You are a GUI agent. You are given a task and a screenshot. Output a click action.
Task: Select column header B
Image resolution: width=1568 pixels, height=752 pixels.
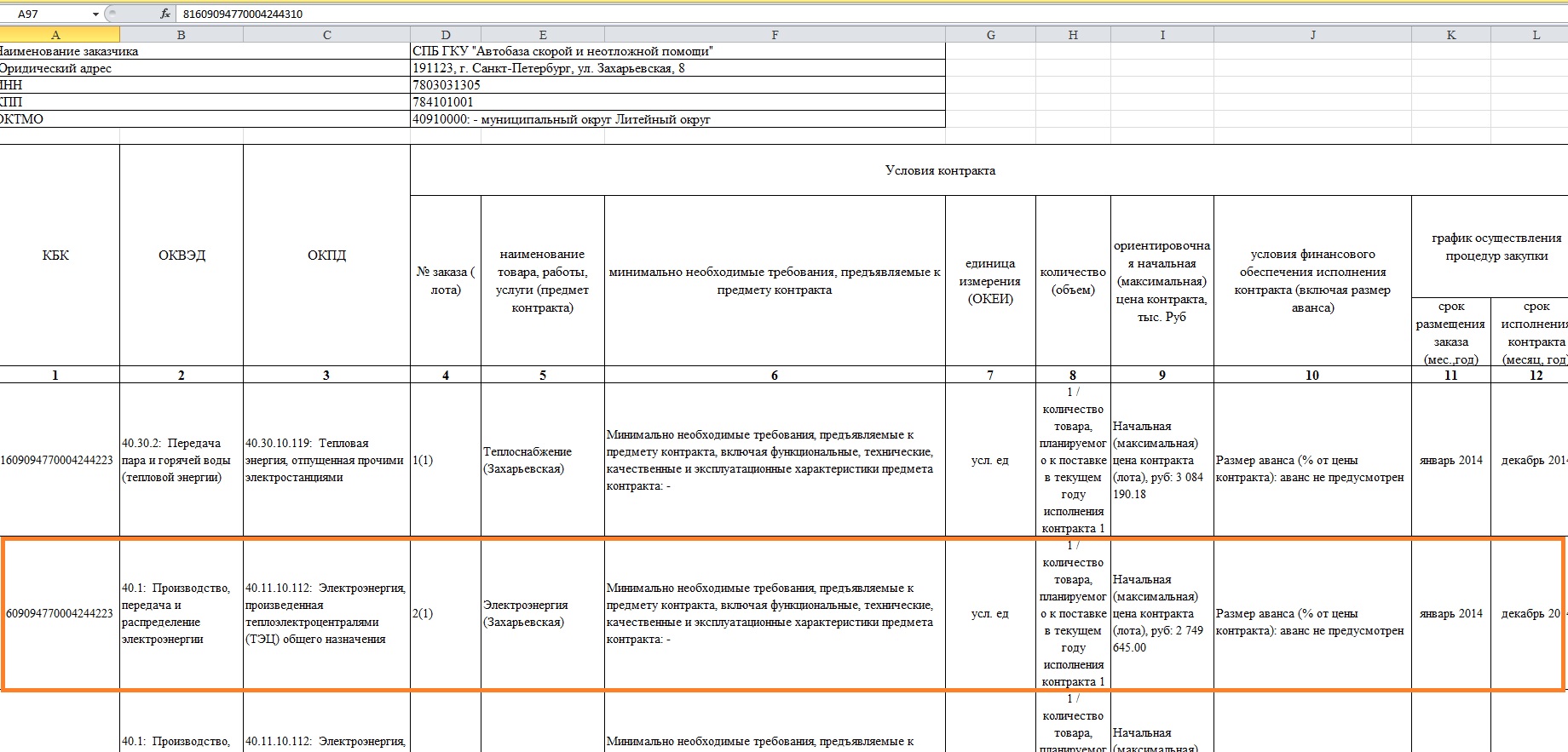(x=182, y=35)
